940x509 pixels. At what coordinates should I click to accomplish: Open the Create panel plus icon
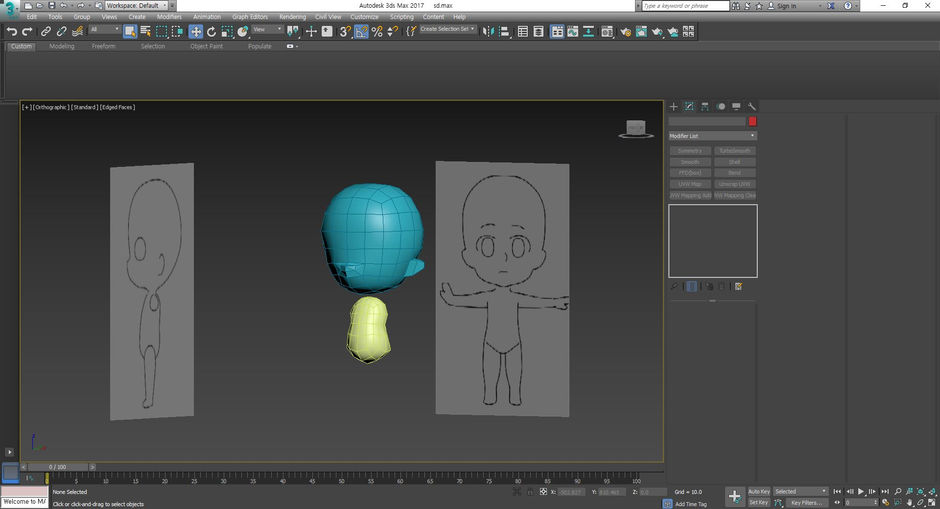click(673, 106)
